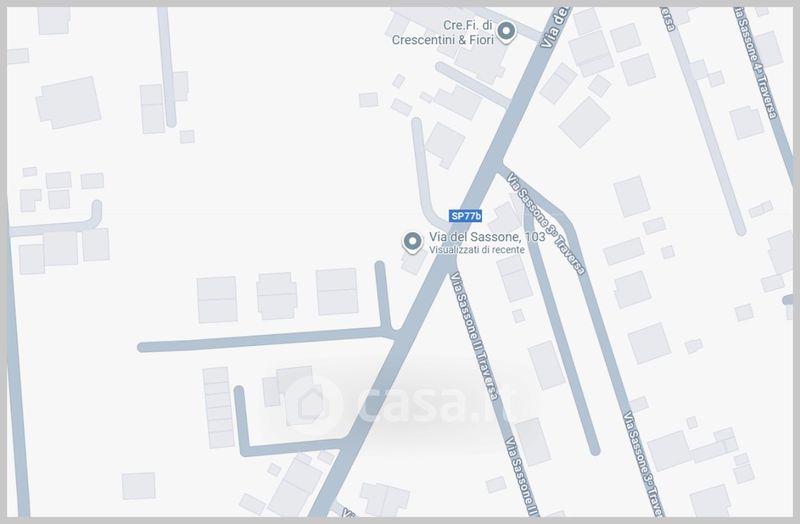Click the curved driveway north of the pin
The image size is (800, 524).
pos(426,176)
